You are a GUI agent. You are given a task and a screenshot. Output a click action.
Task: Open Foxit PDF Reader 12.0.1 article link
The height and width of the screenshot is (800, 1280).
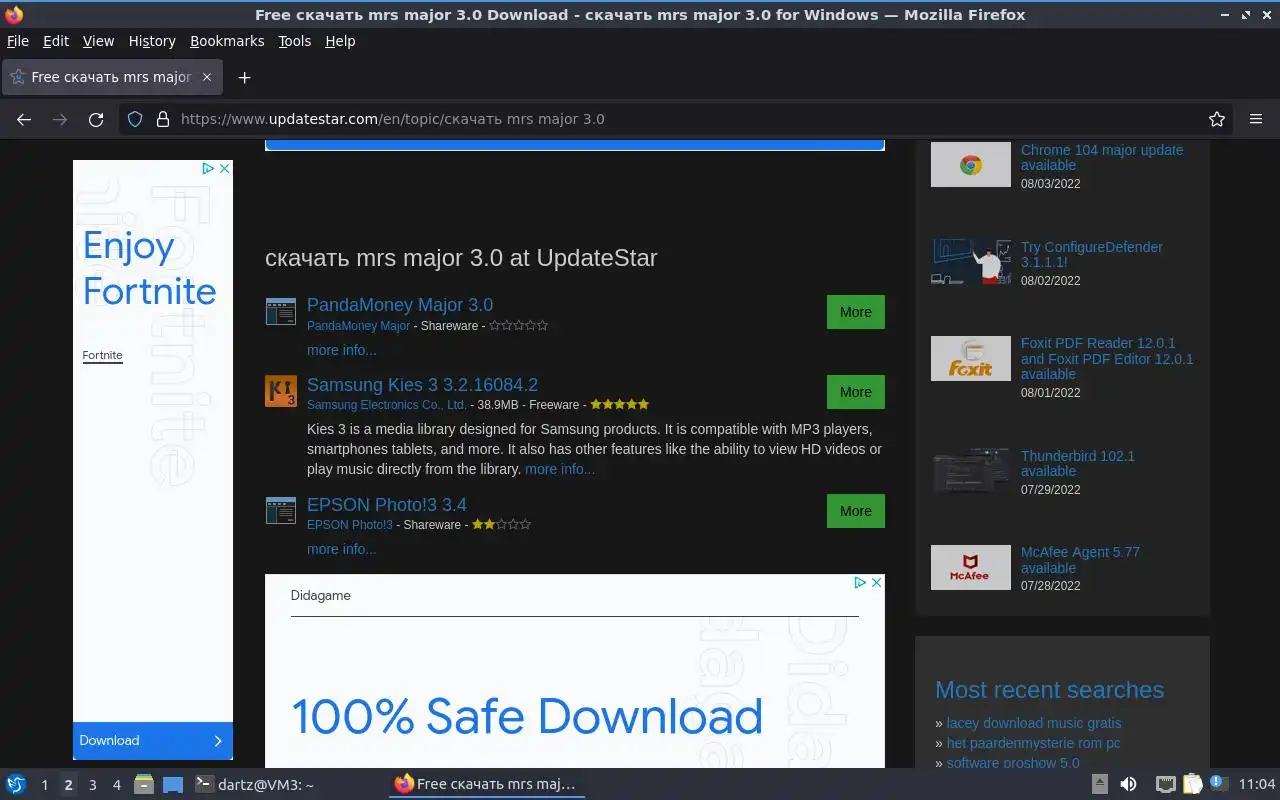[x=1107, y=358]
